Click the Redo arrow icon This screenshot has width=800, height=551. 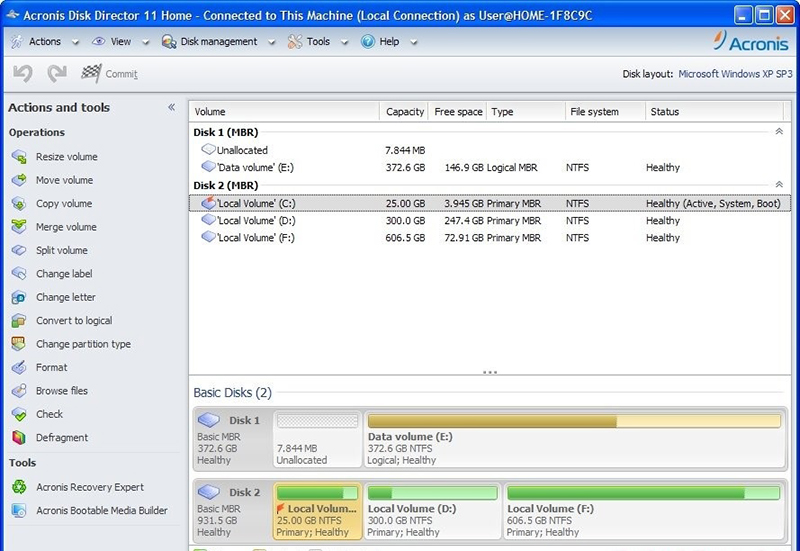point(57,74)
